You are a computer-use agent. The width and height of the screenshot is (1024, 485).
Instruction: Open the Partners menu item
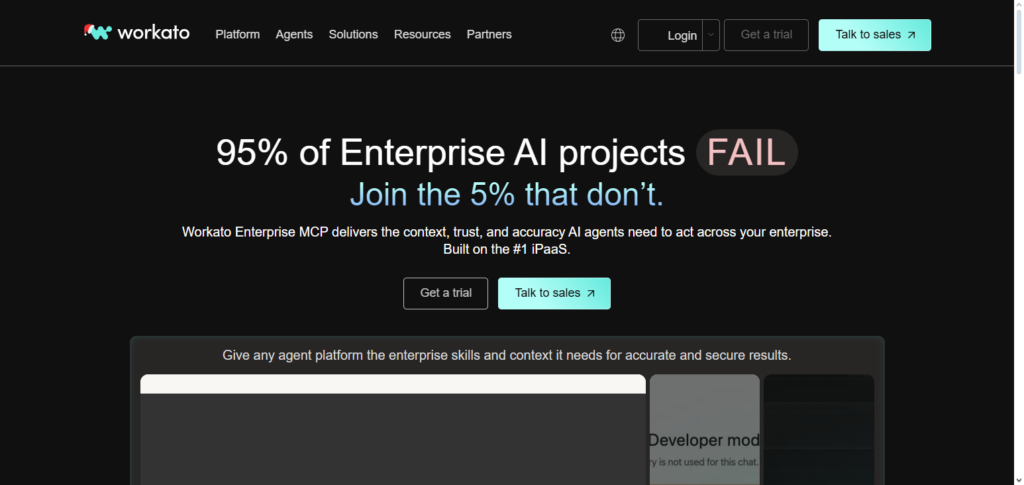pyautogui.click(x=489, y=34)
